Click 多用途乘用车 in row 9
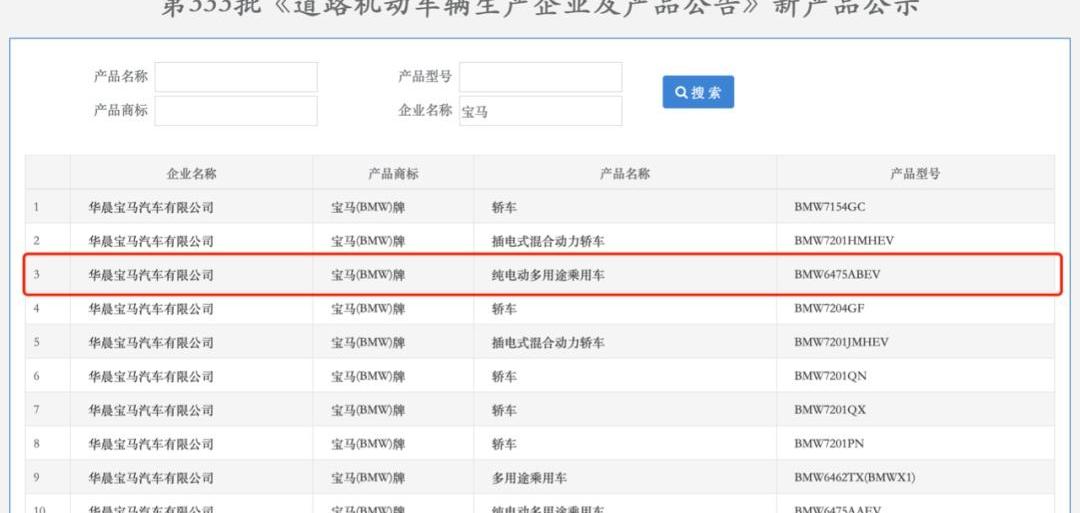This screenshot has height=513, width=1080. (530, 478)
